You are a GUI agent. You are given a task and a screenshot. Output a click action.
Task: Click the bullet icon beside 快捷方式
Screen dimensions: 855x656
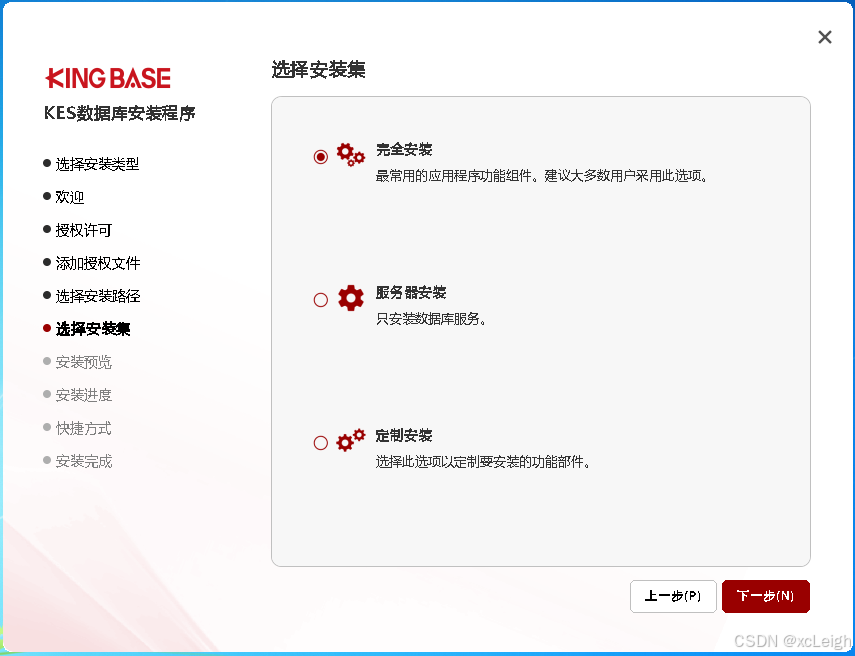point(45,428)
